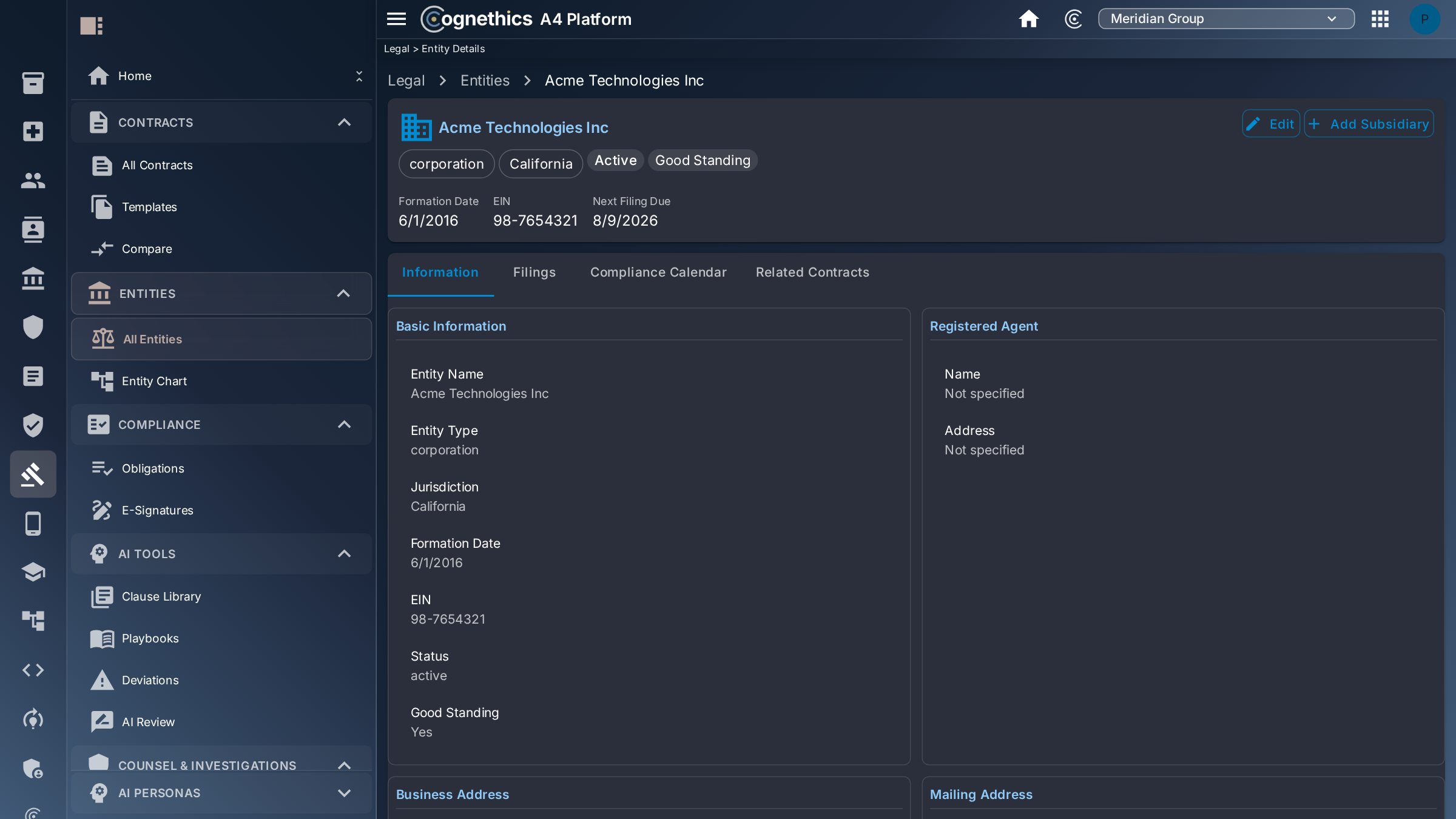Click the collapse arrows next to Home
The height and width of the screenshot is (819, 1456).
point(359,76)
